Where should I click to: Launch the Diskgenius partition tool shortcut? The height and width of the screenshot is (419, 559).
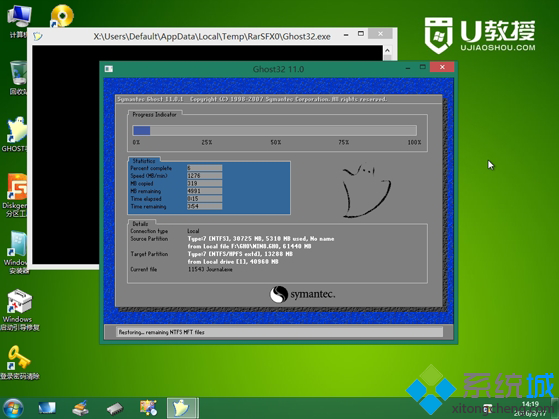pos(15,194)
